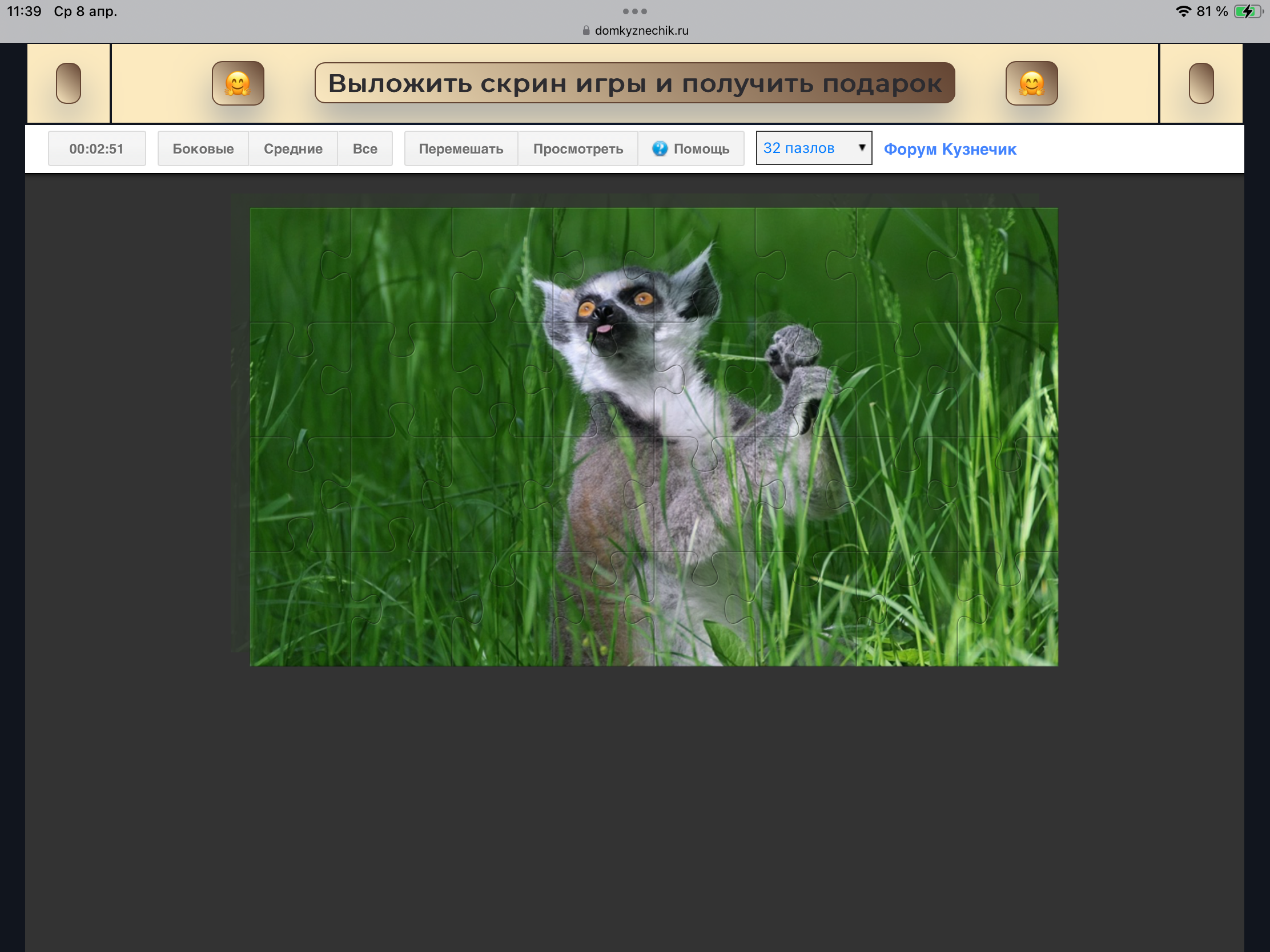Open the Форум Кузнечик link
Screen dimensions: 1270x952
click(x=950, y=149)
